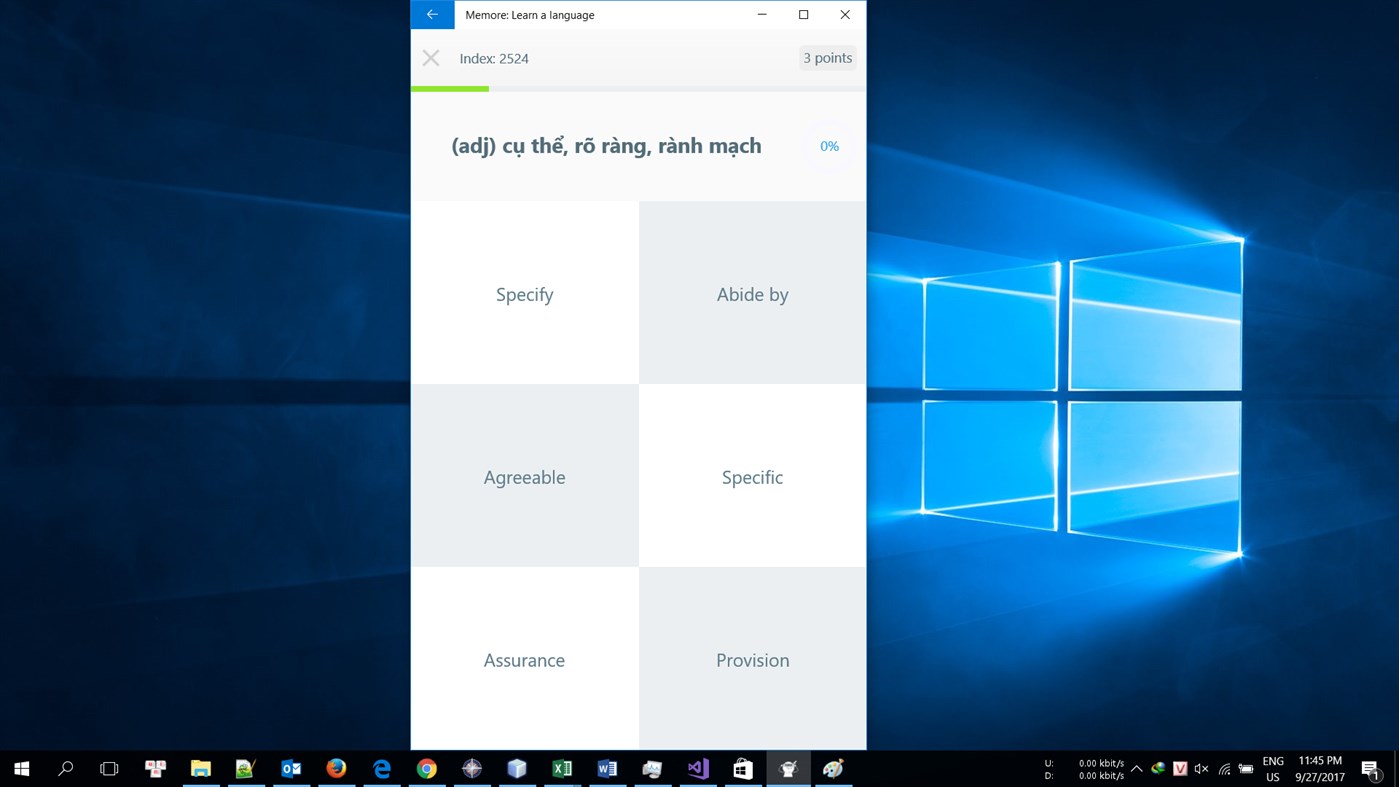Viewport: 1399px width, 787px height.
Task: Open the Microsoft Store from the taskbar
Action: pos(742,769)
